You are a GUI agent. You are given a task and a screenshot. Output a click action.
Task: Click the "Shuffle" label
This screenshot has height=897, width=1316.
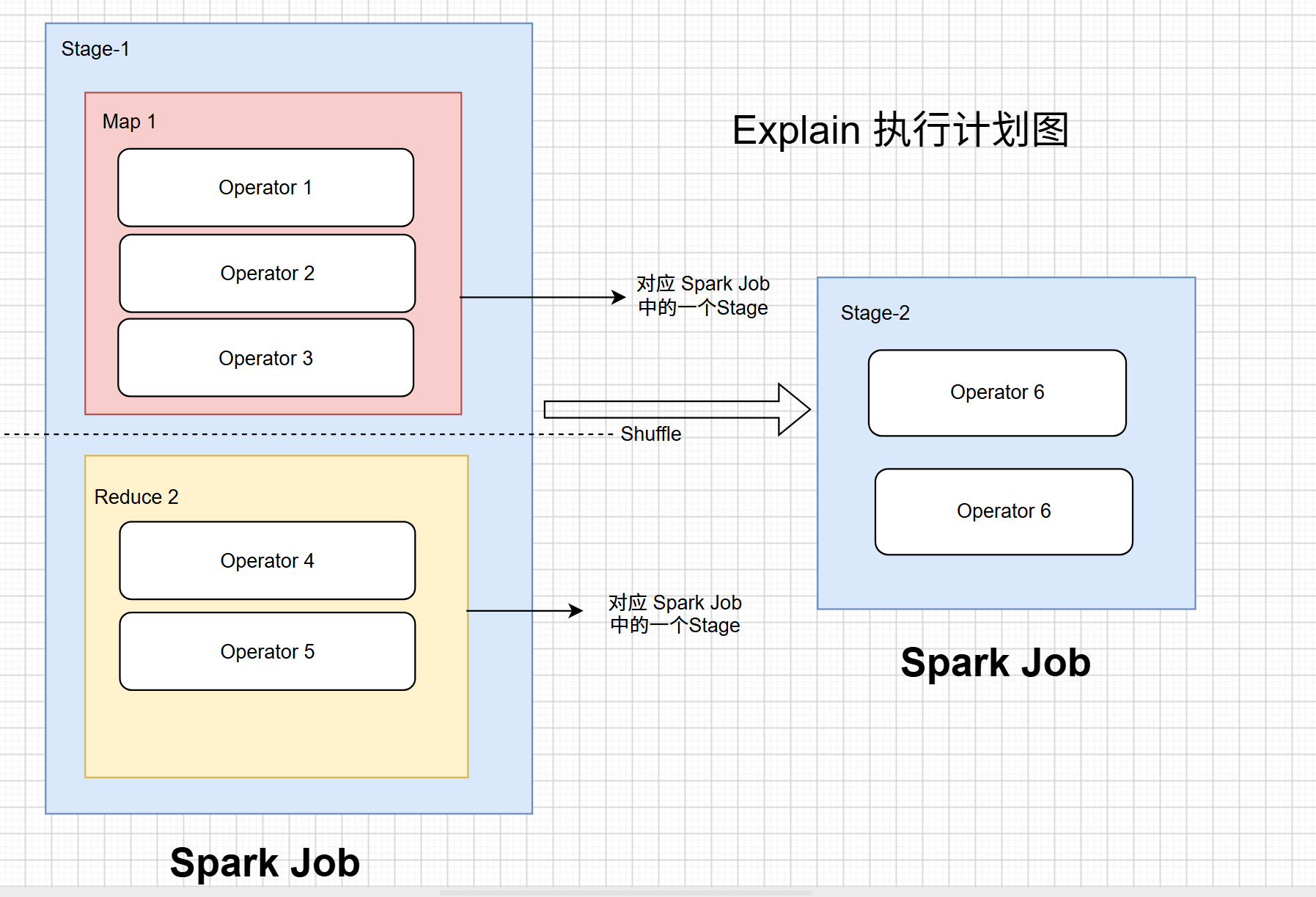[651, 434]
